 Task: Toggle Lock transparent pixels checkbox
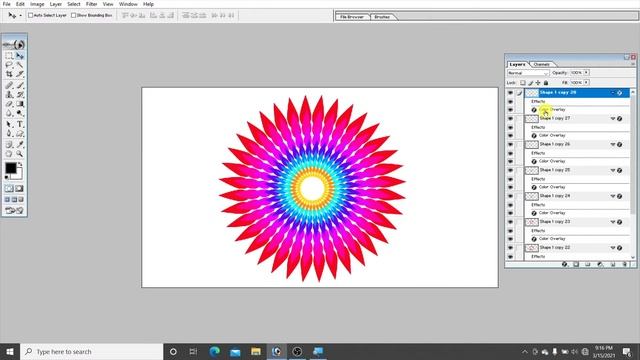523,83
